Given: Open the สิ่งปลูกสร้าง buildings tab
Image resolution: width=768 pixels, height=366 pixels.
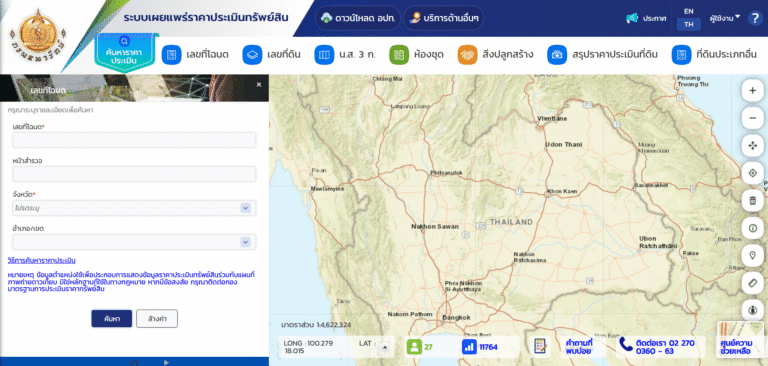Looking at the screenshot, I should (495, 54).
